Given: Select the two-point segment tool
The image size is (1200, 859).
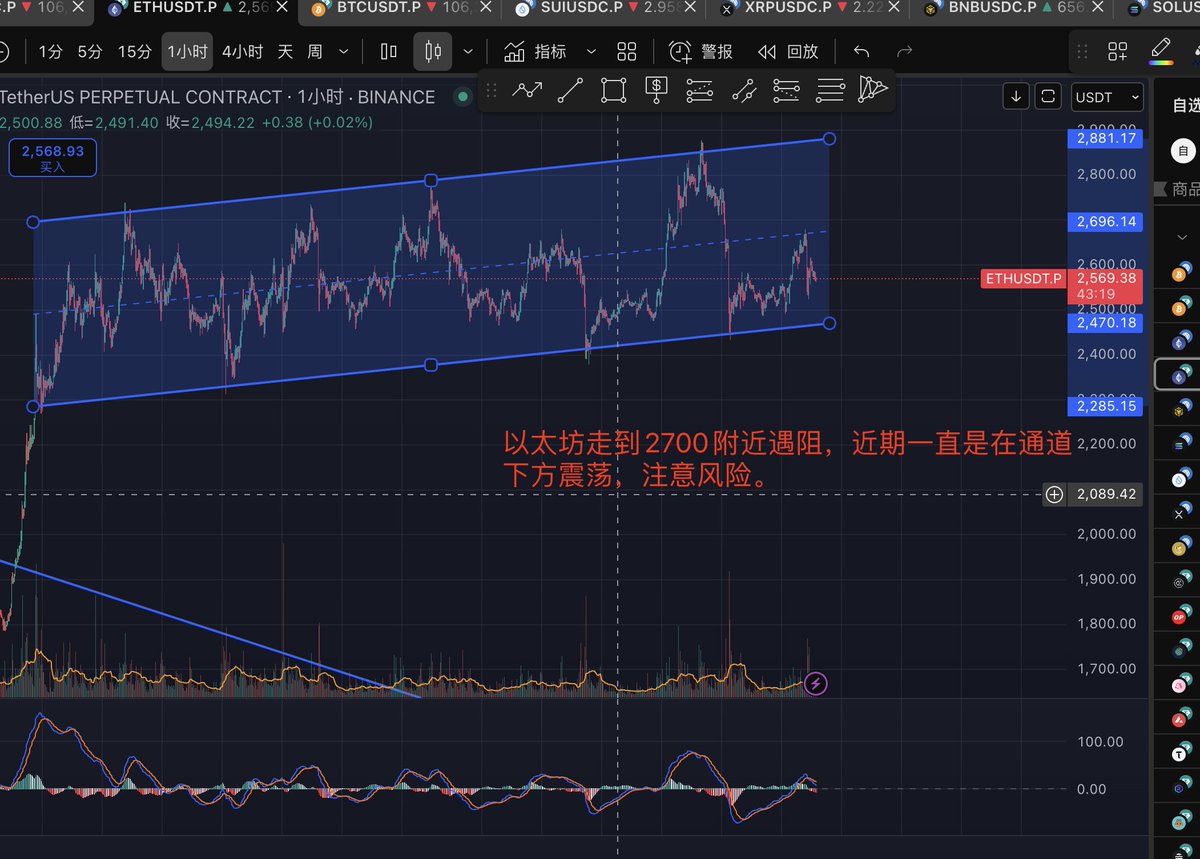Looking at the screenshot, I should coord(743,90).
